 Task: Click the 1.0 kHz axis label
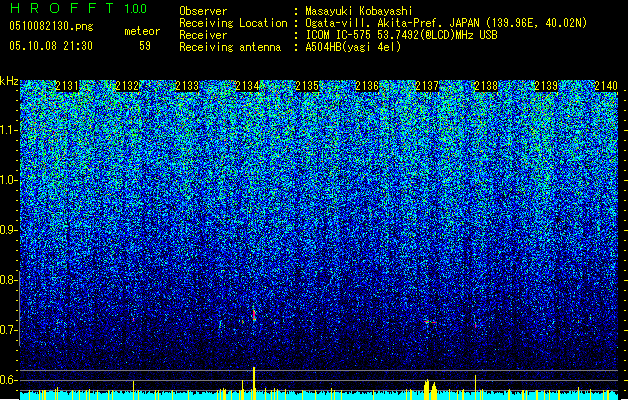pos(8,180)
